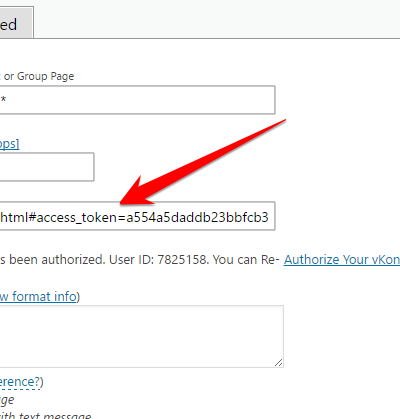Click the "or Group Page" field label
The image size is (400, 419).
pyautogui.click(x=39, y=76)
